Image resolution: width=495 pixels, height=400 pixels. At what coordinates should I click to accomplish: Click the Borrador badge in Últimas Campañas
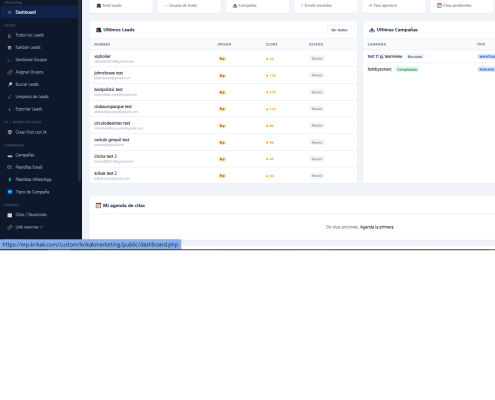[x=415, y=57]
